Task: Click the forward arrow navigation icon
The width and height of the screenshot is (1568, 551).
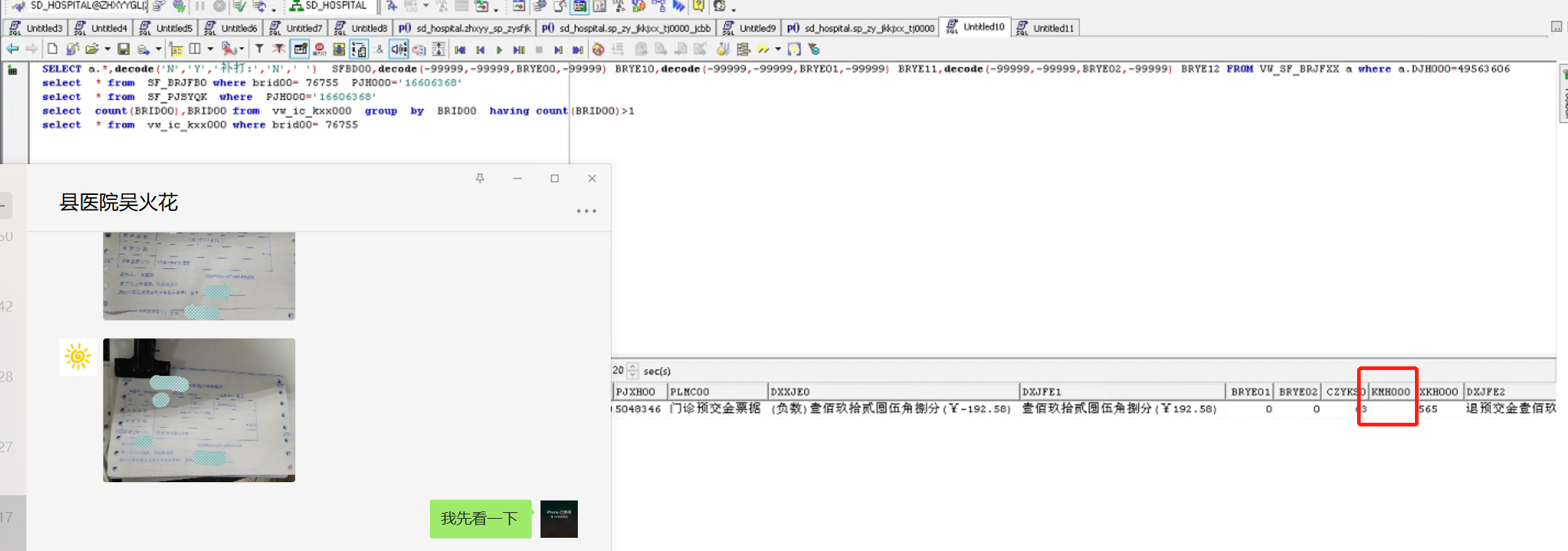Action: coord(31,49)
